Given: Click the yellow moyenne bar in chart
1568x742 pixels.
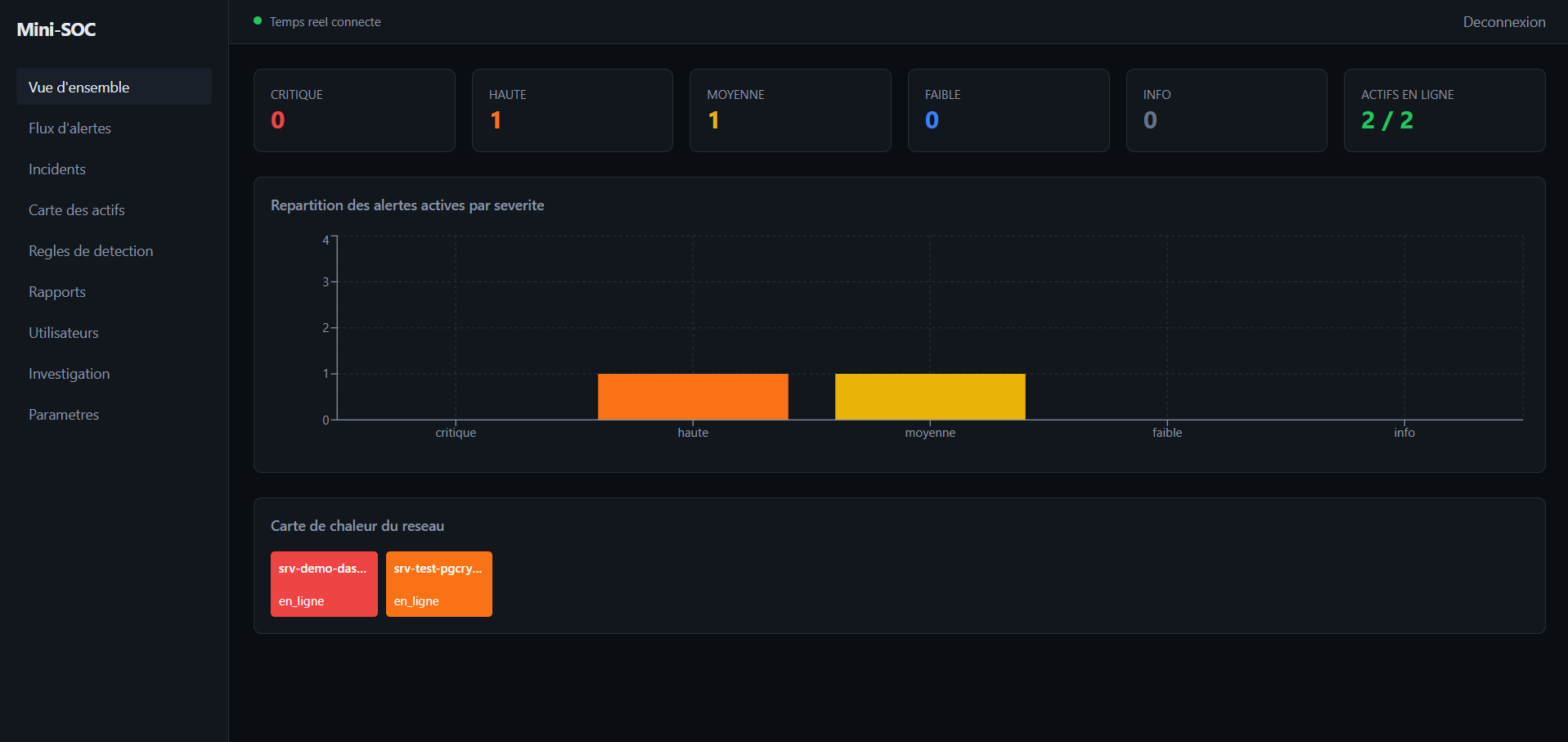Looking at the screenshot, I should [x=930, y=397].
